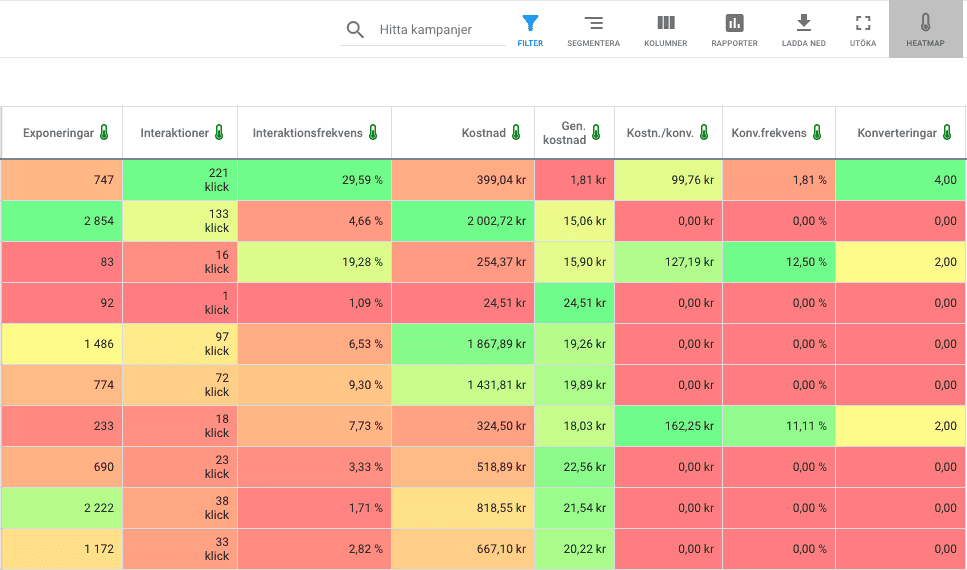The width and height of the screenshot is (967, 570).
Task: Click the search magnifier icon
Action: coord(355,30)
